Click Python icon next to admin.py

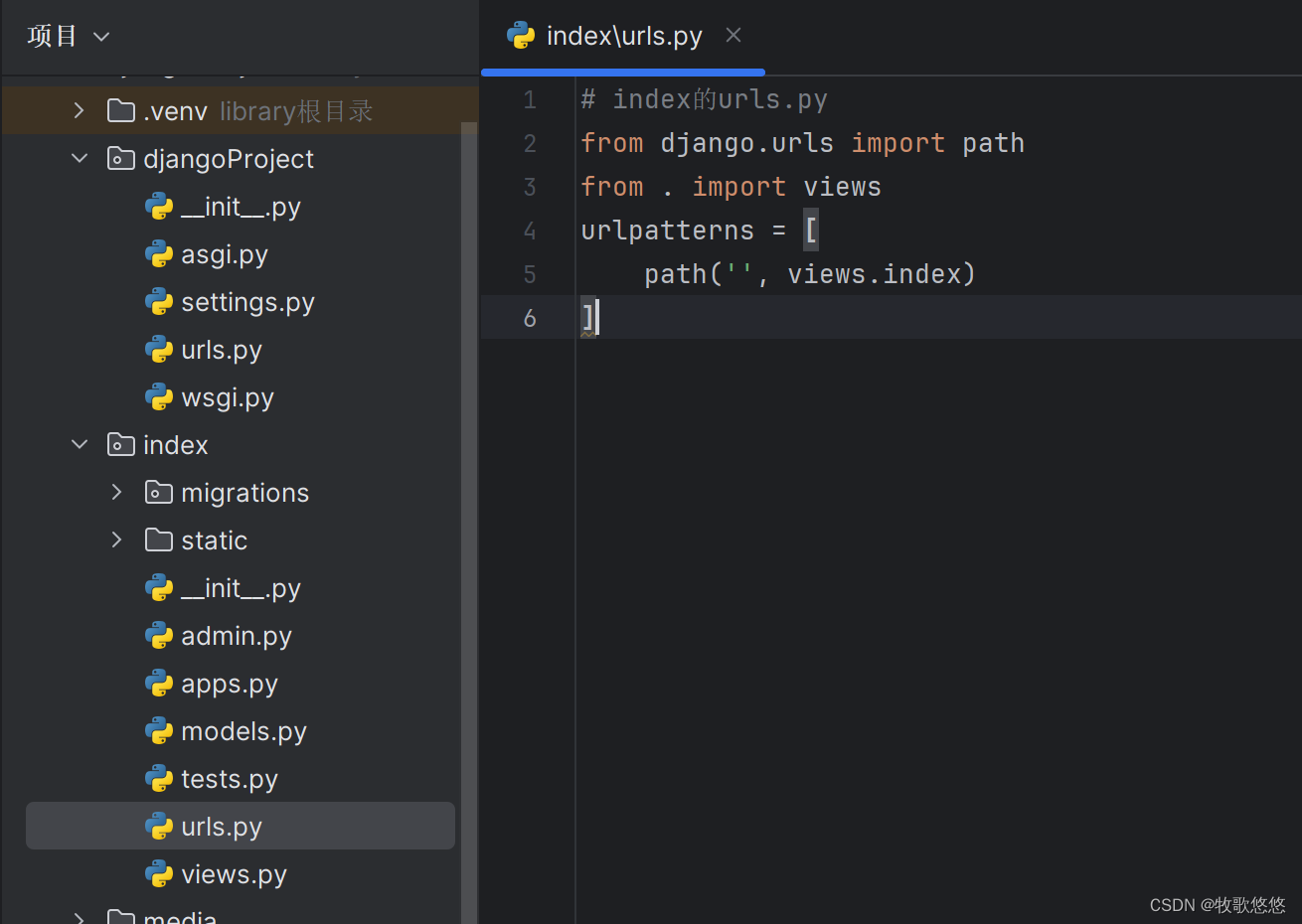(159, 635)
